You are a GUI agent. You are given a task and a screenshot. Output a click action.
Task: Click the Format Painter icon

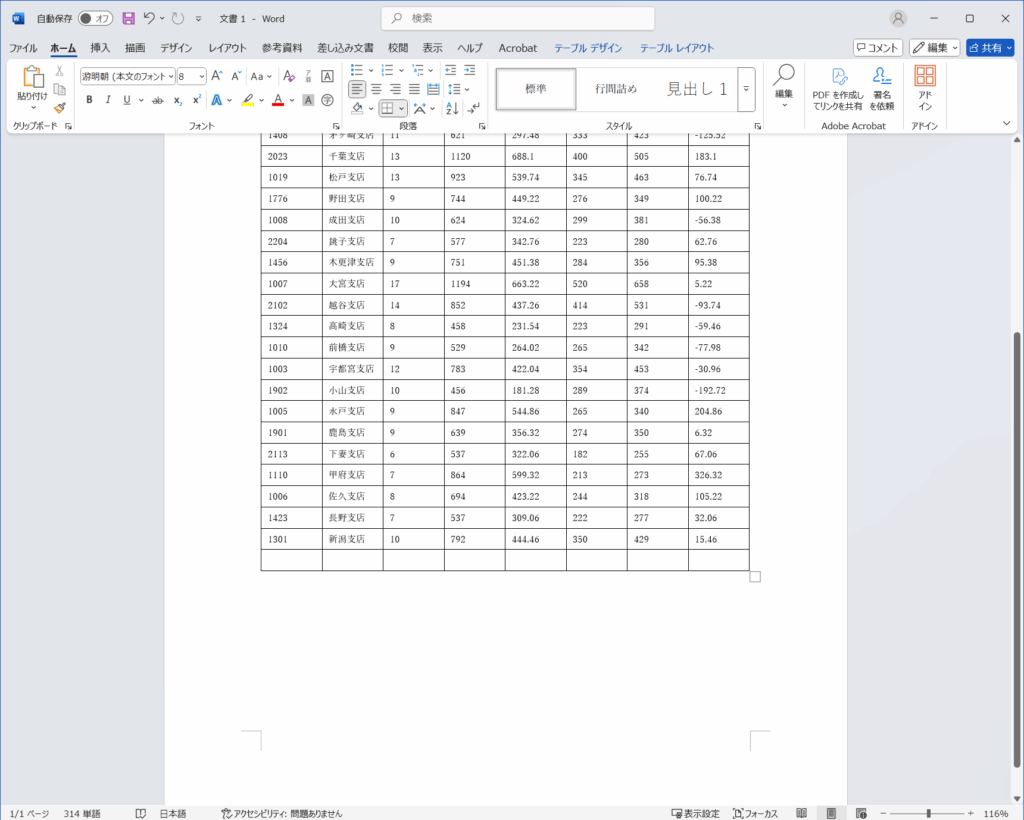pos(60,108)
